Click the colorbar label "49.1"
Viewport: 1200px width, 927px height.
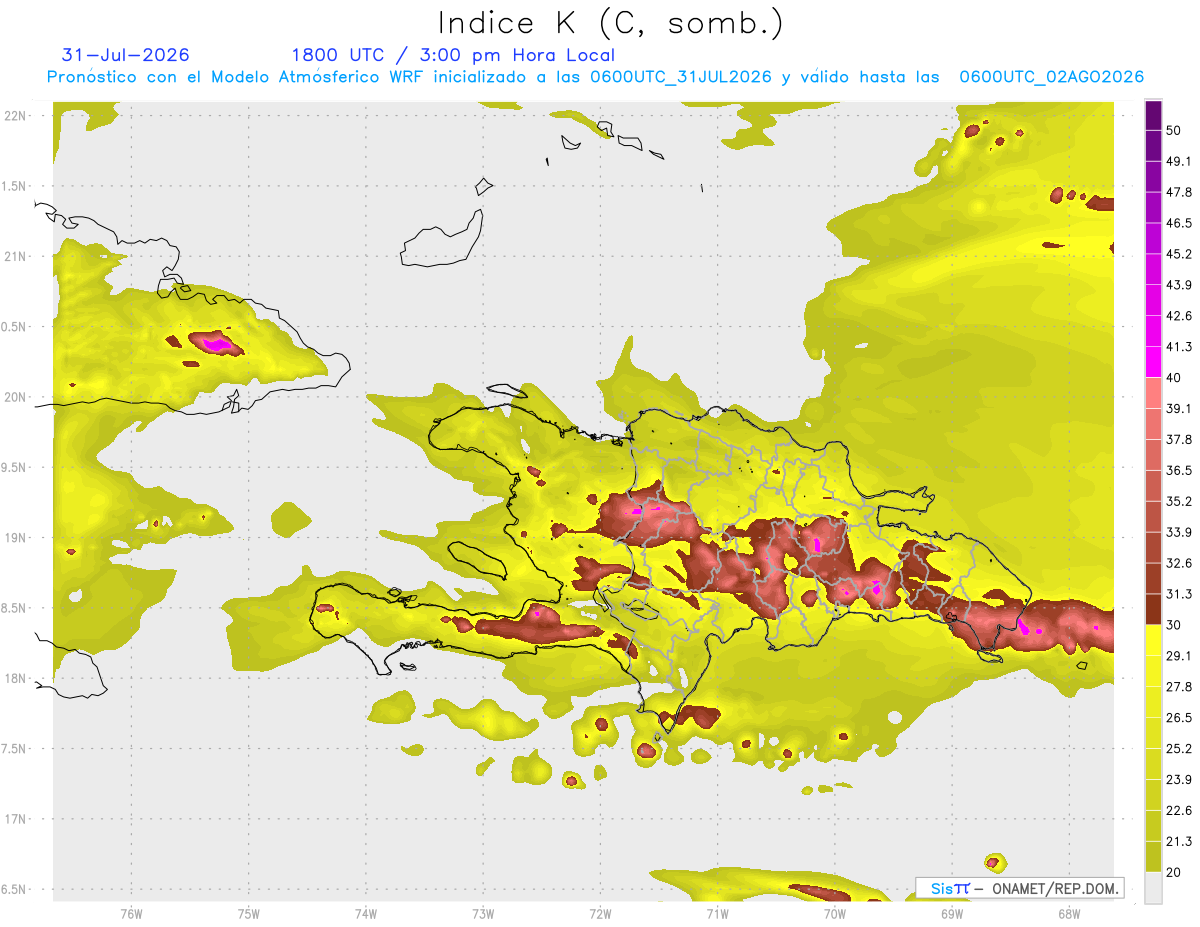(1178, 161)
